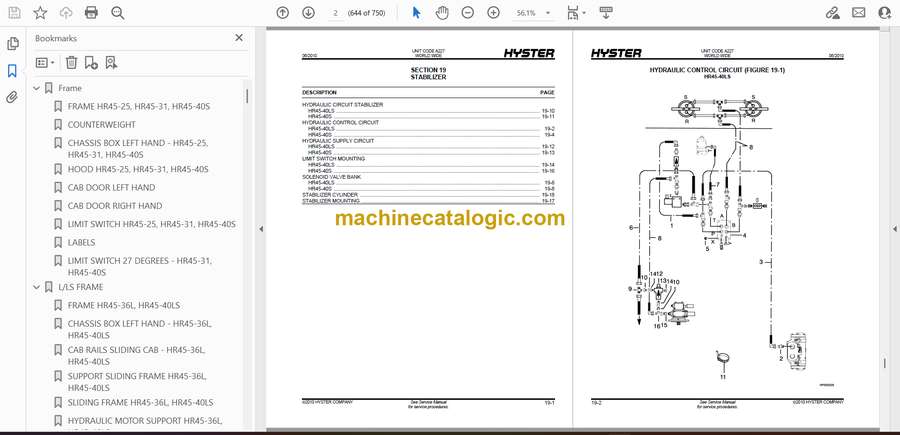
Task: Zoom in with the plus button
Action: (494, 13)
